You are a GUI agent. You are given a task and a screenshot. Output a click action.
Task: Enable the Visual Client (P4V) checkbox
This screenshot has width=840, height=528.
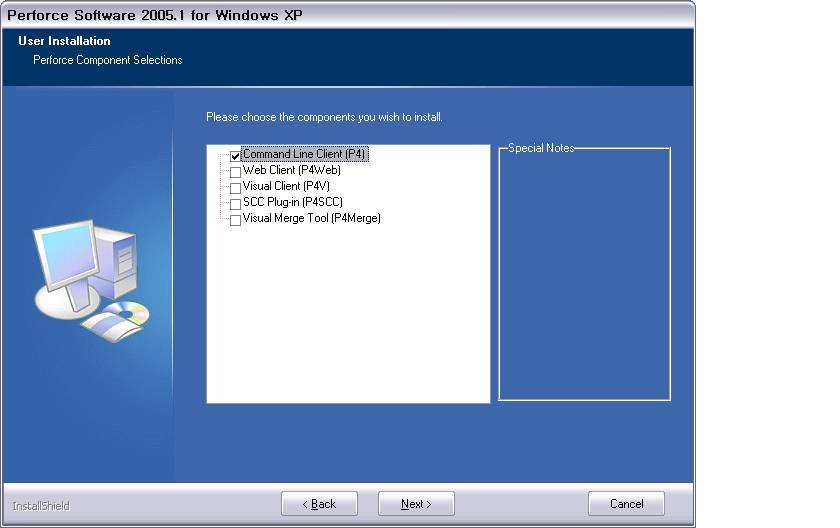(x=235, y=188)
